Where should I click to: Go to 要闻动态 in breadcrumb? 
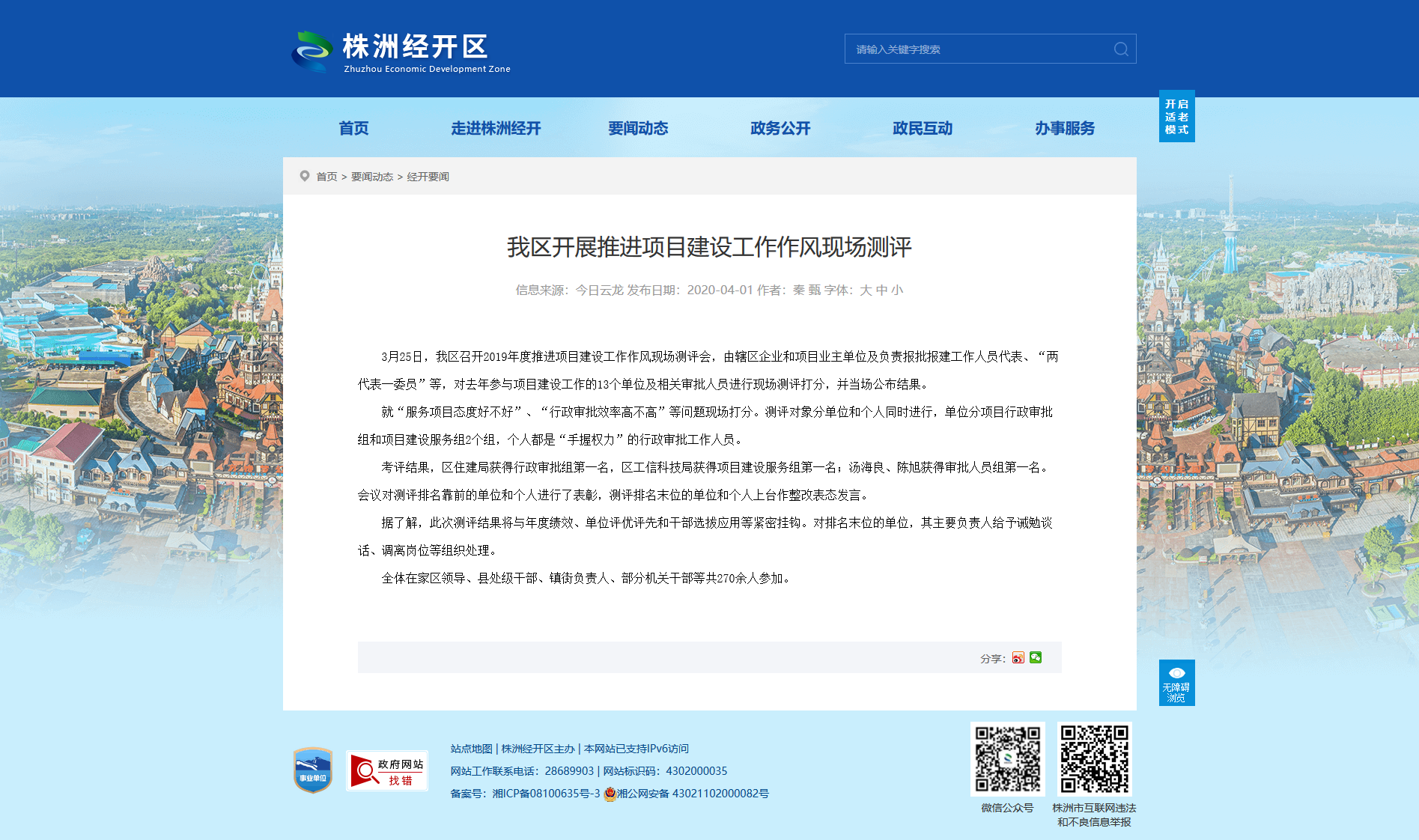(372, 177)
